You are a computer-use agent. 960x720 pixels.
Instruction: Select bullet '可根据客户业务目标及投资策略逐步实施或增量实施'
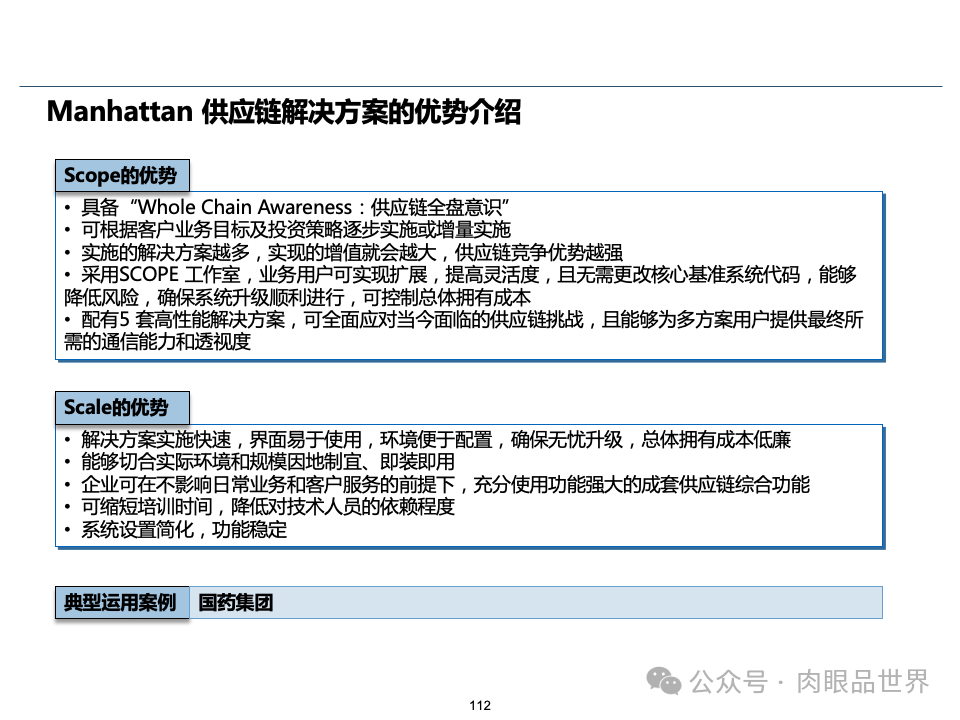(x=287, y=230)
